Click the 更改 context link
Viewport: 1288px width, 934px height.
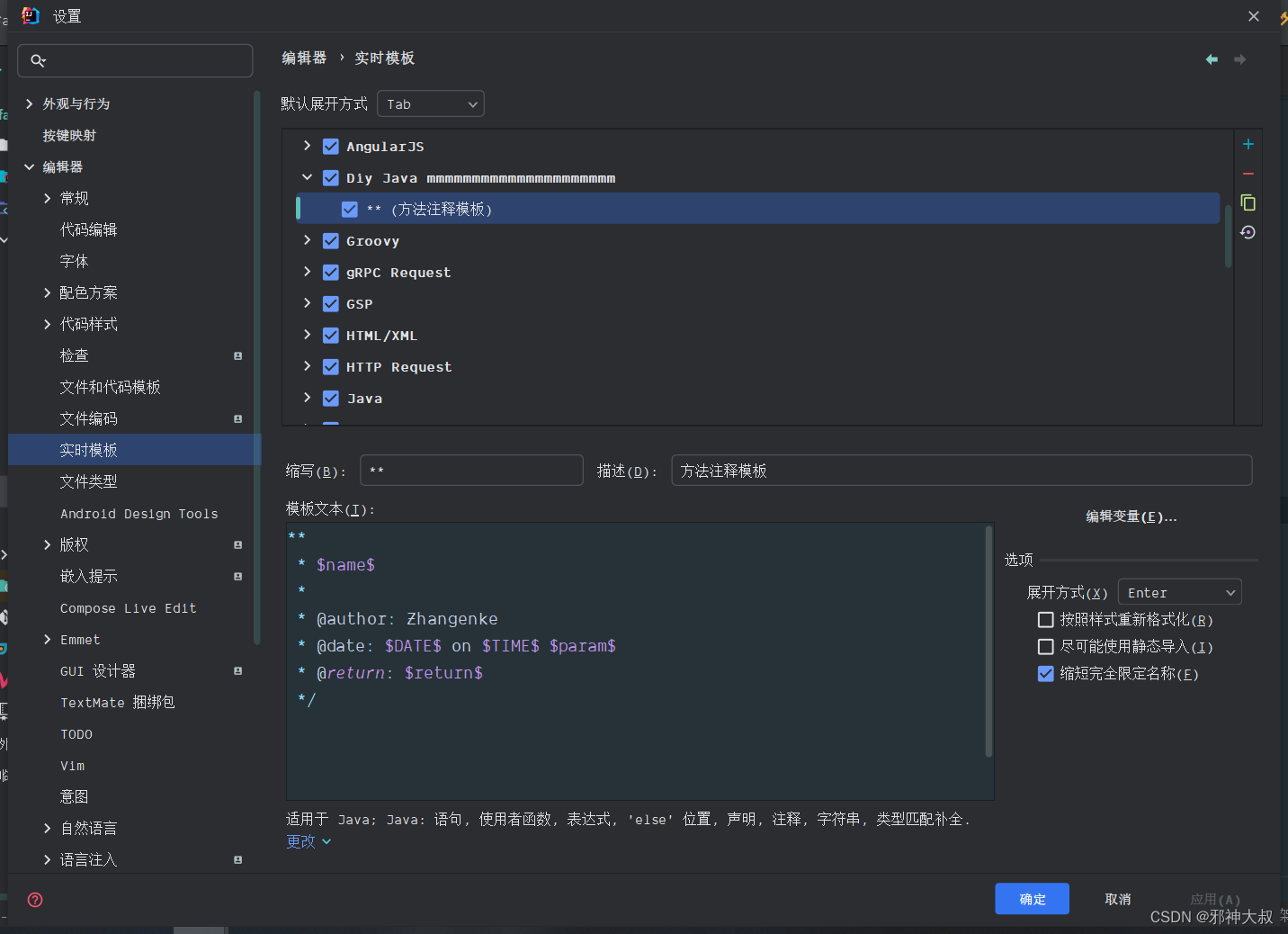click(309, 841)
